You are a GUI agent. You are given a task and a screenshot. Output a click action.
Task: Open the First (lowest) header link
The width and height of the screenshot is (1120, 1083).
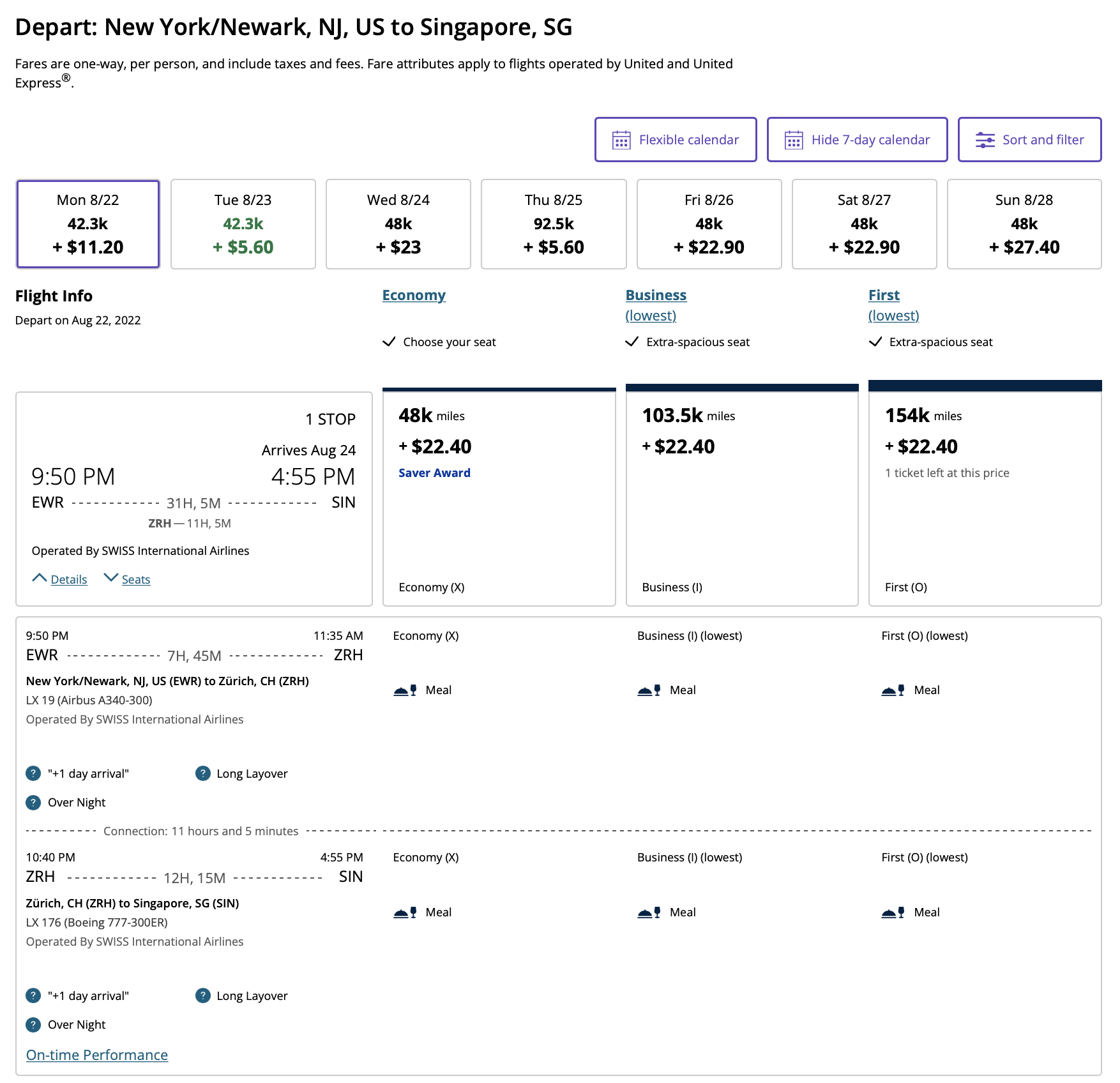[893, 305]
